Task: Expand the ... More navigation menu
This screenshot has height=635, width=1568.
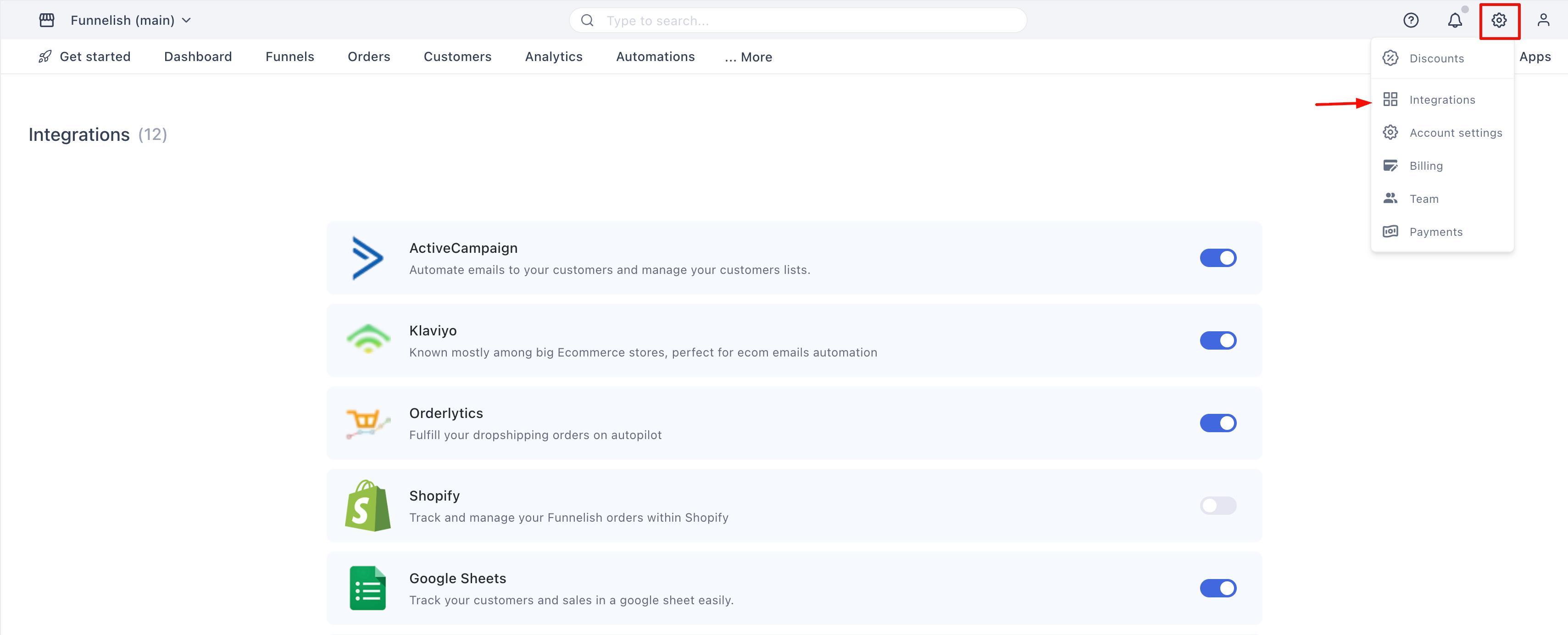Action: pos(748,57)
